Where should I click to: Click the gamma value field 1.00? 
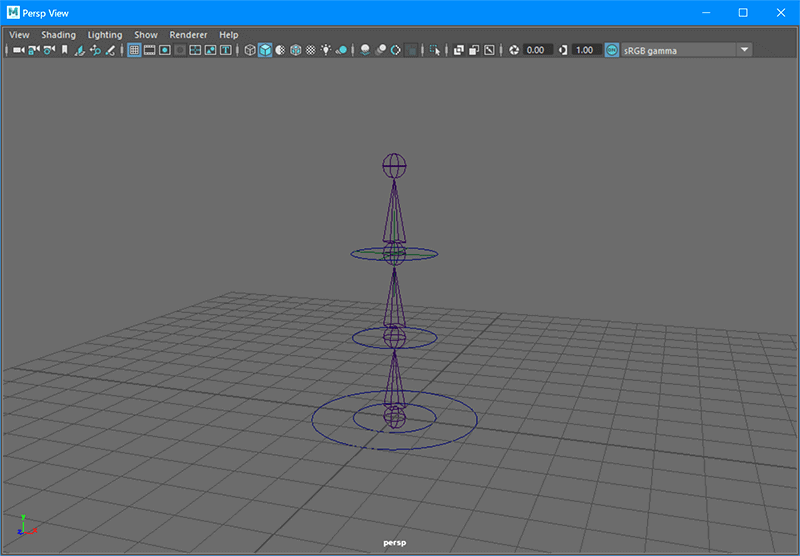[x=587, y=50]
